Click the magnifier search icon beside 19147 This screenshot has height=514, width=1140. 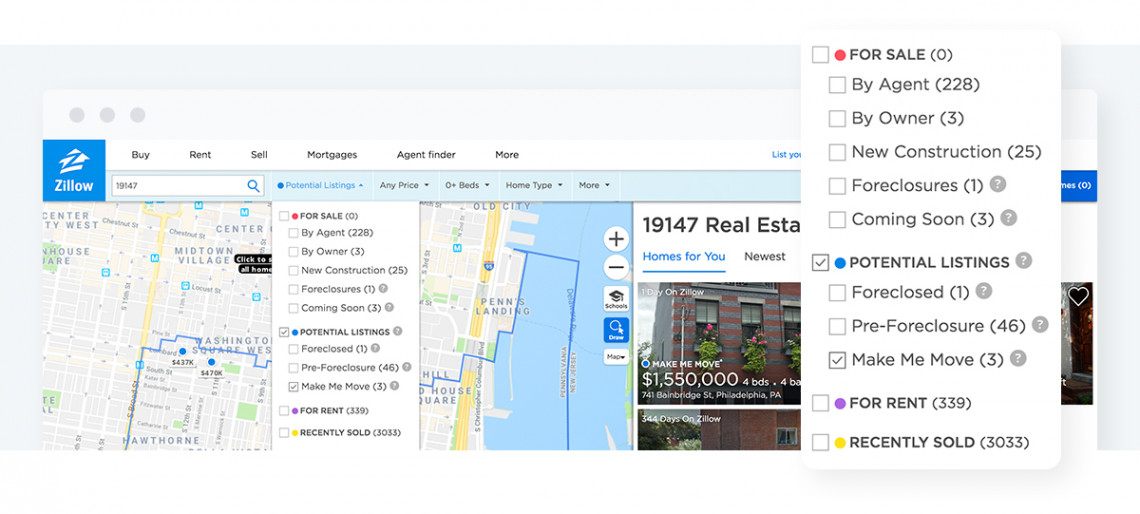[253, 186]
